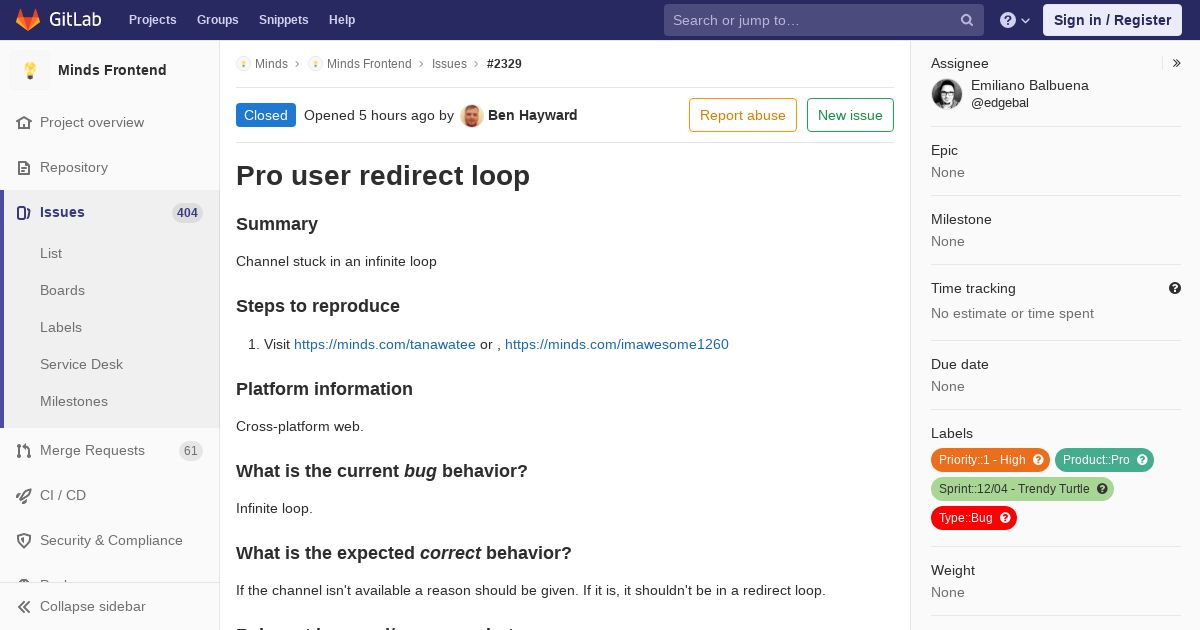This screenshot has height=630, width=1200.
Task: Click the Merge Requests count badge 61
Action: coord(191,451)
